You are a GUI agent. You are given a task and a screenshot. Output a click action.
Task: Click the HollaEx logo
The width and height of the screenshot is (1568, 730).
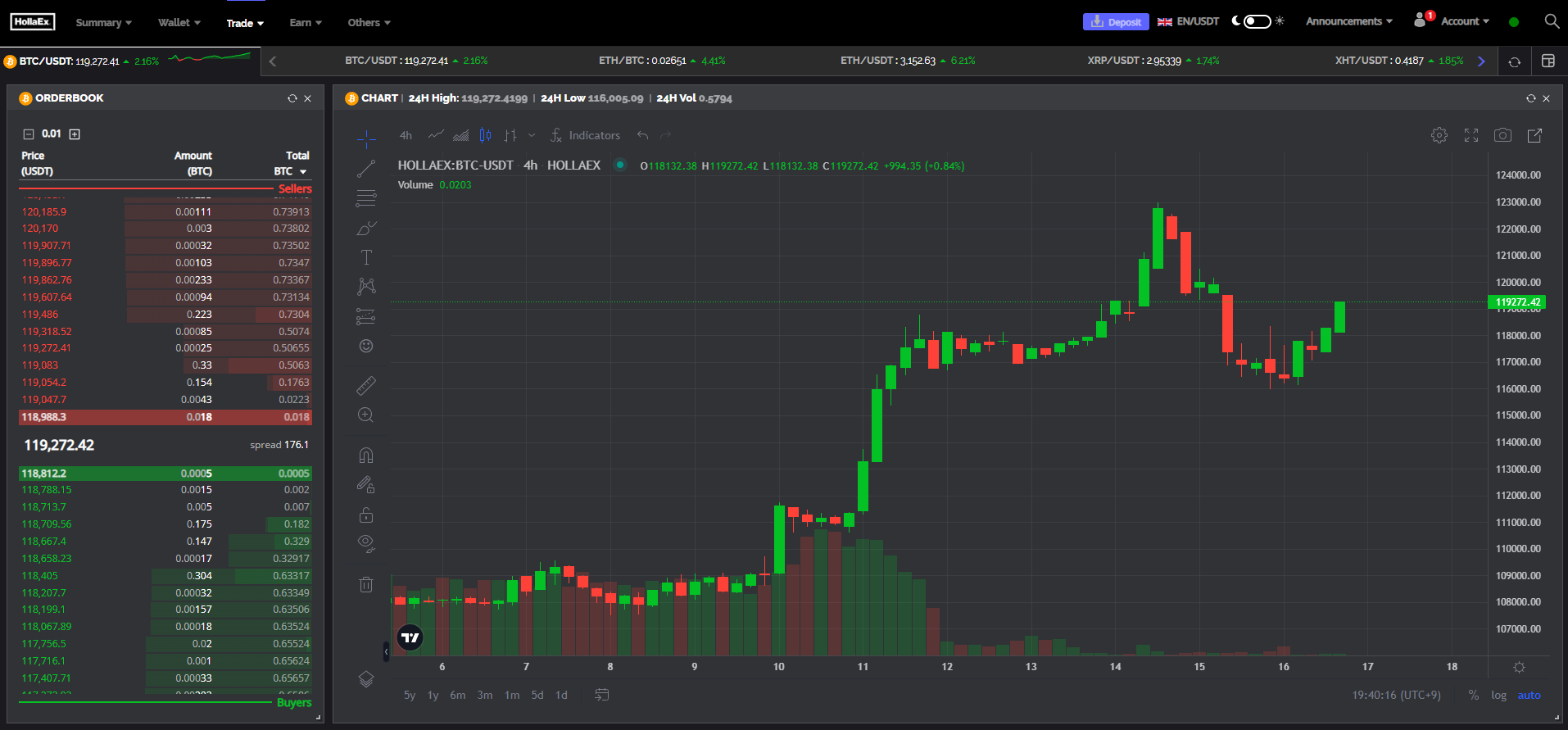(x=33, y=22)
